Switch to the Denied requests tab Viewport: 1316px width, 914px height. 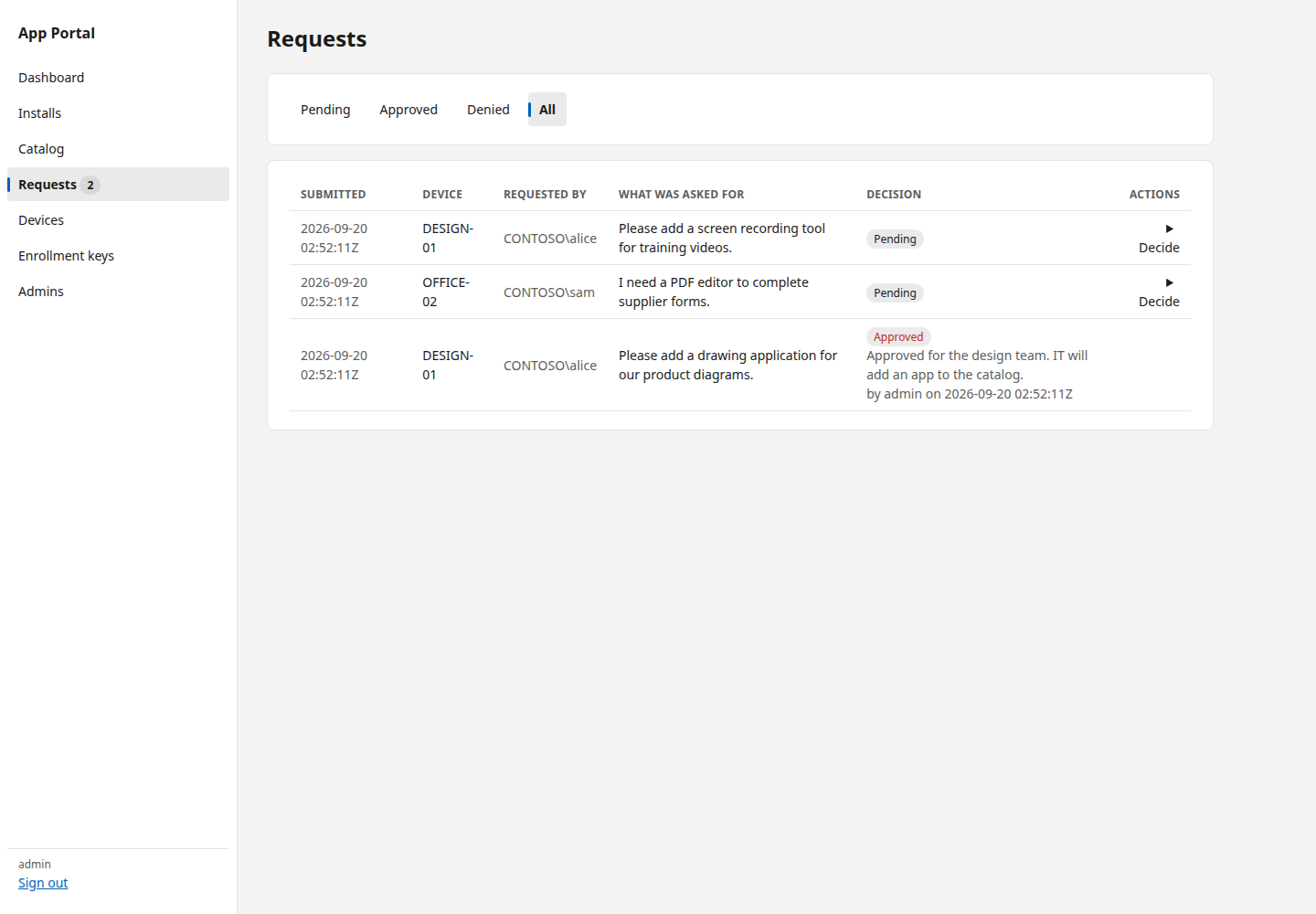click(x=488, y=110)
